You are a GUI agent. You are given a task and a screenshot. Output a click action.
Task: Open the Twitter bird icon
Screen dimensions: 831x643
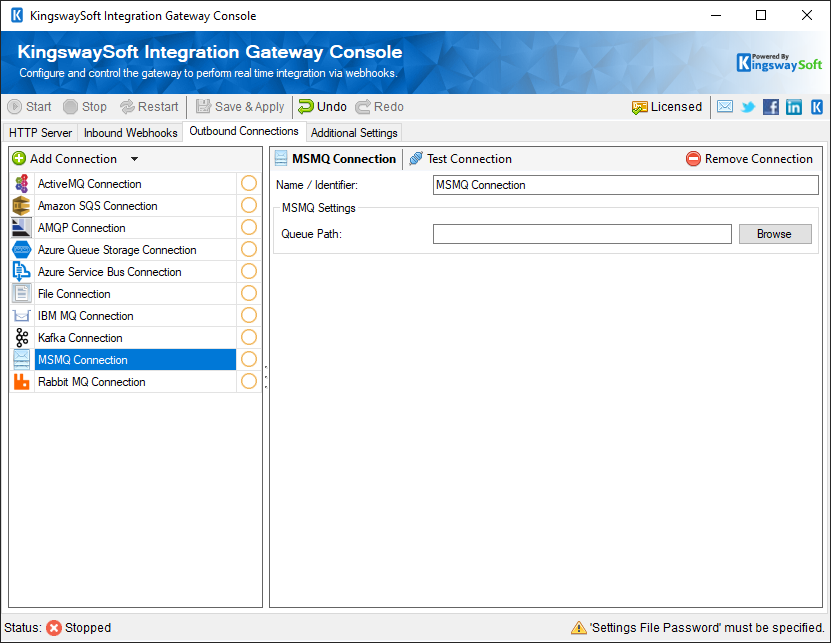tap(748, 107)
